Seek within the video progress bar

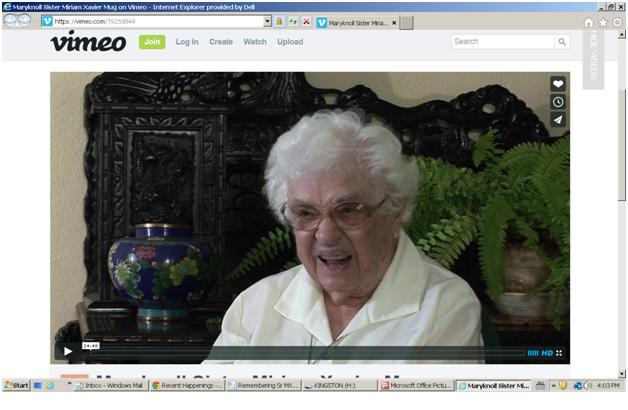click(308, 353)
